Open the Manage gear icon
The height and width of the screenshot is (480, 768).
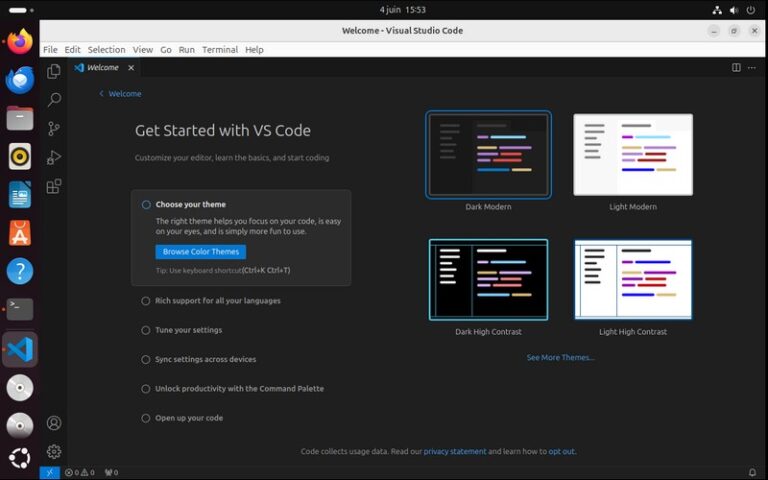pyautogui.click(x=54, y=451)
